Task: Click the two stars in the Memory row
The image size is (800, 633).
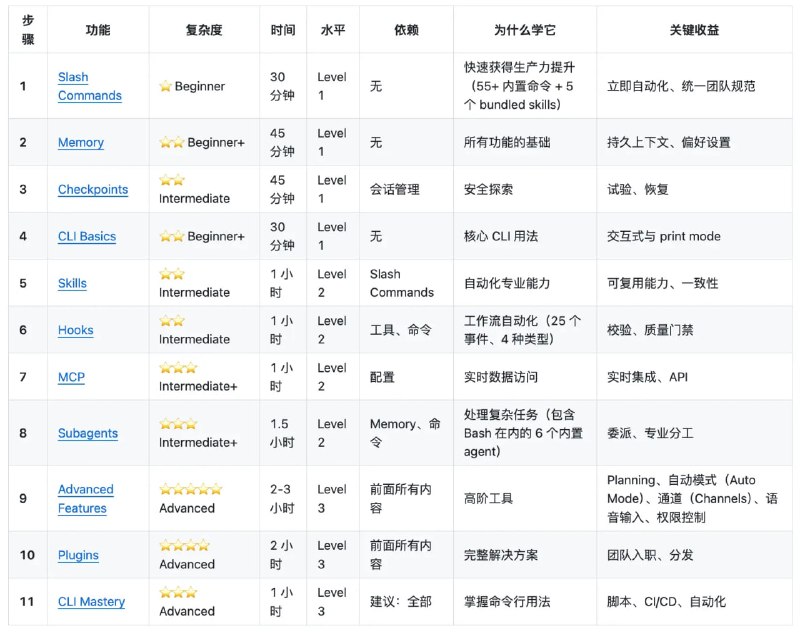Action: pos(171,142)
